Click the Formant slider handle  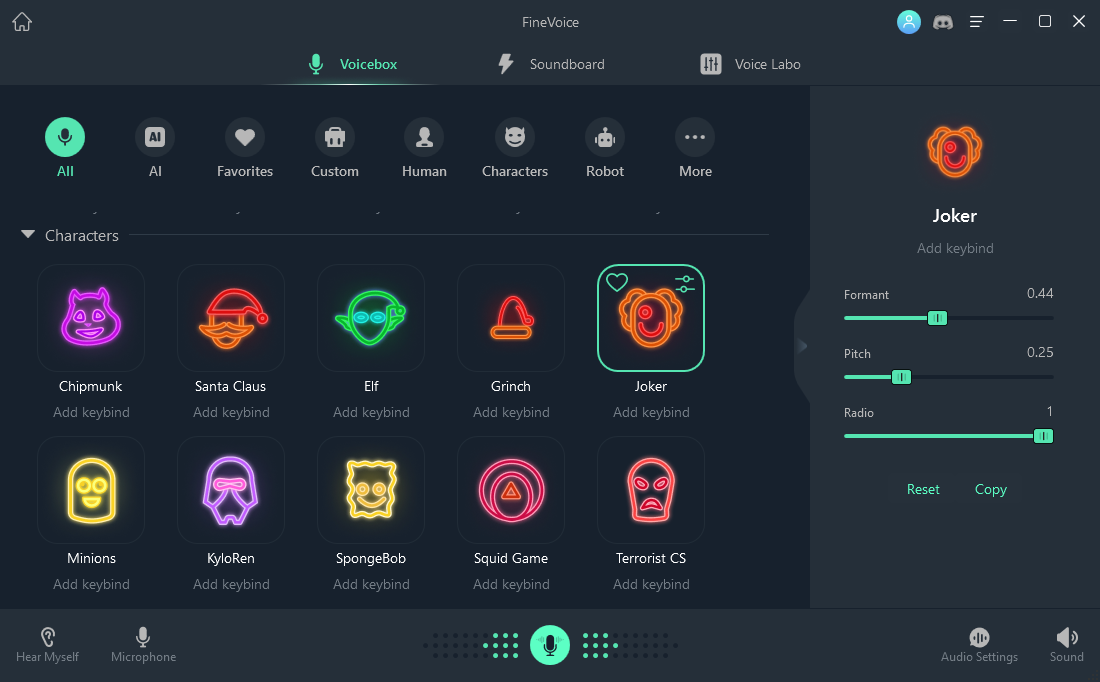click(x=937, y=319)
